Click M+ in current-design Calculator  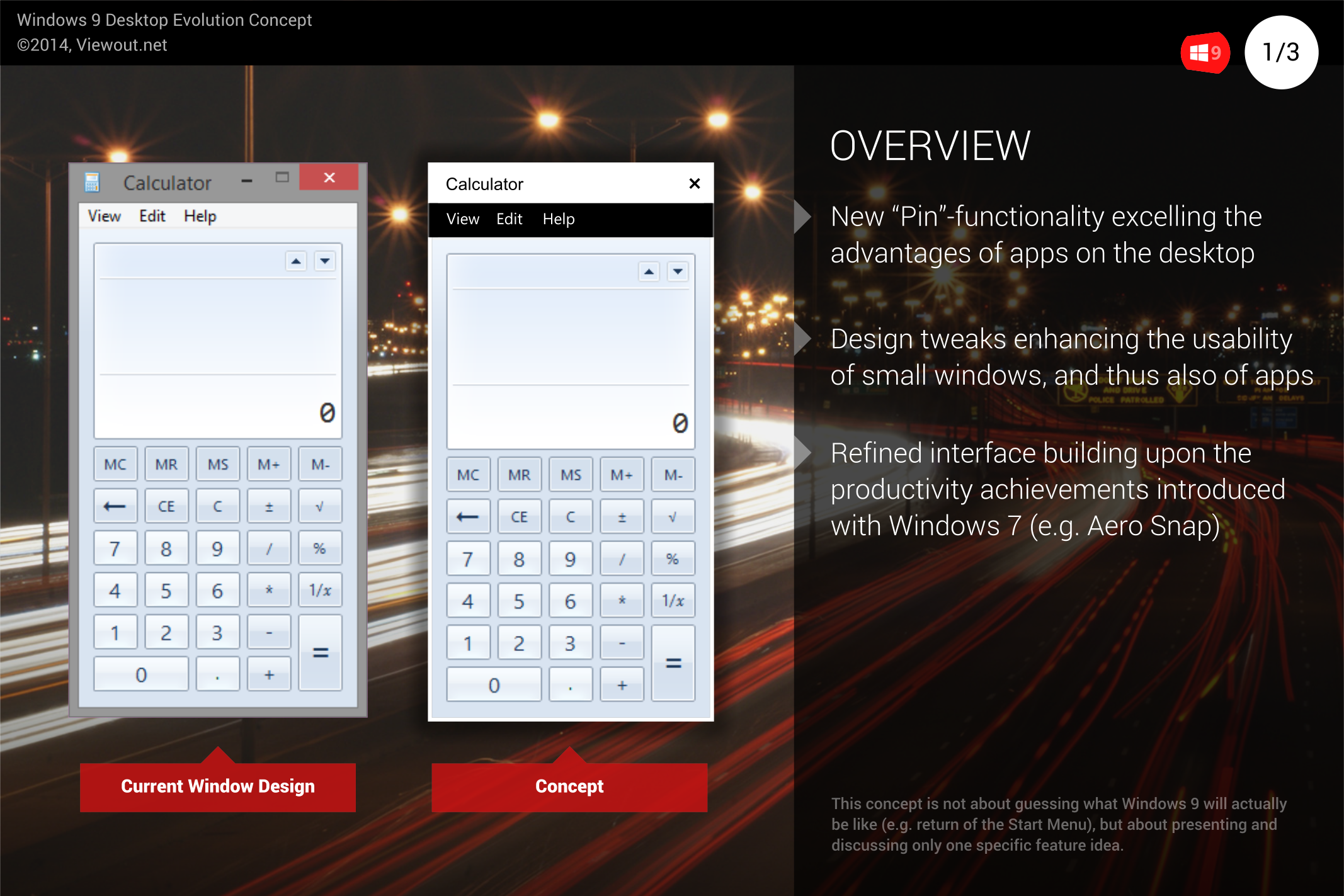pos(269,464)
